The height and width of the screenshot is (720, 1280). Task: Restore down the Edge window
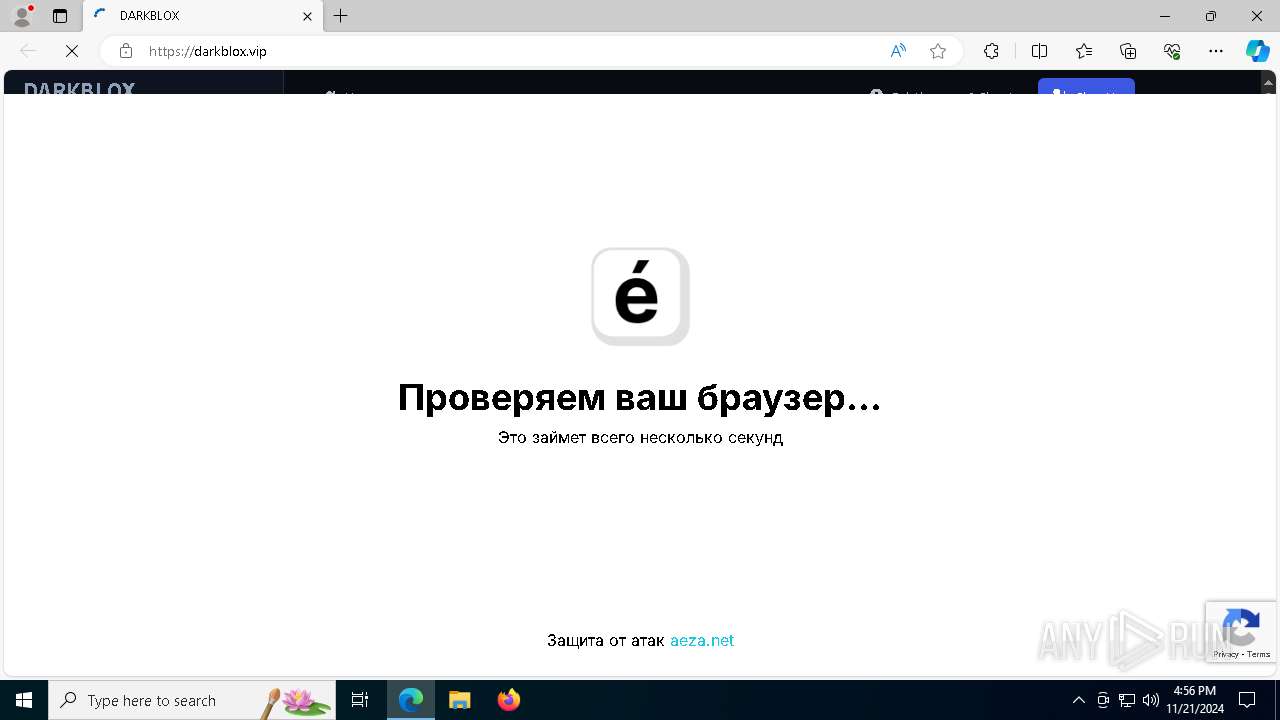coord(1211,16)
